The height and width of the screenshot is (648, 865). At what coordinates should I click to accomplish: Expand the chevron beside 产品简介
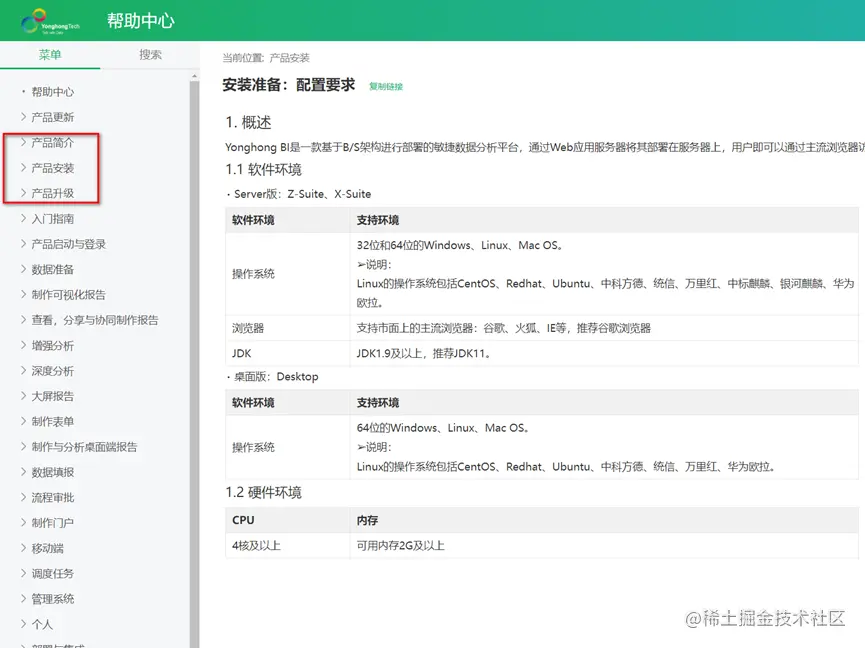point(23,142)
